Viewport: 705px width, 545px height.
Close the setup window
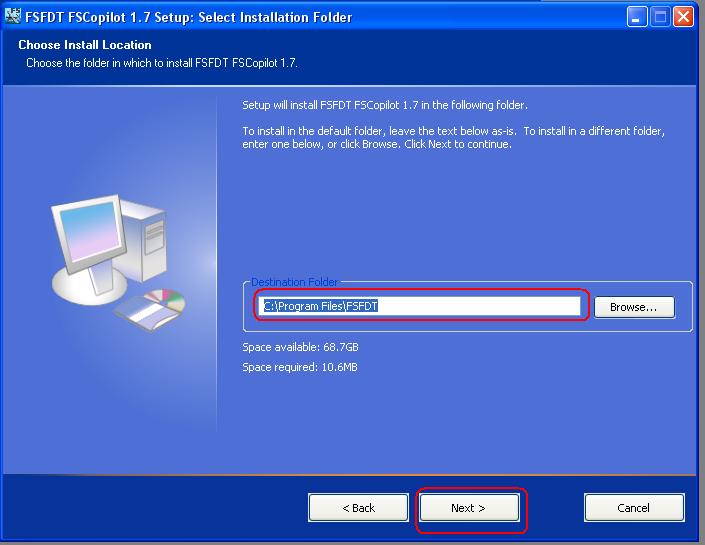683,17
